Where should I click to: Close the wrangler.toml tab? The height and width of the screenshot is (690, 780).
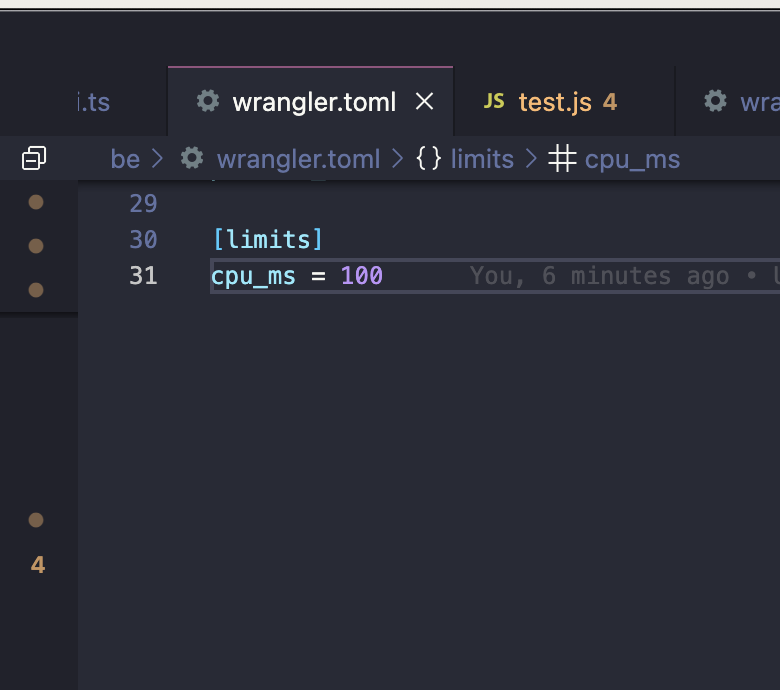(424, 101)
